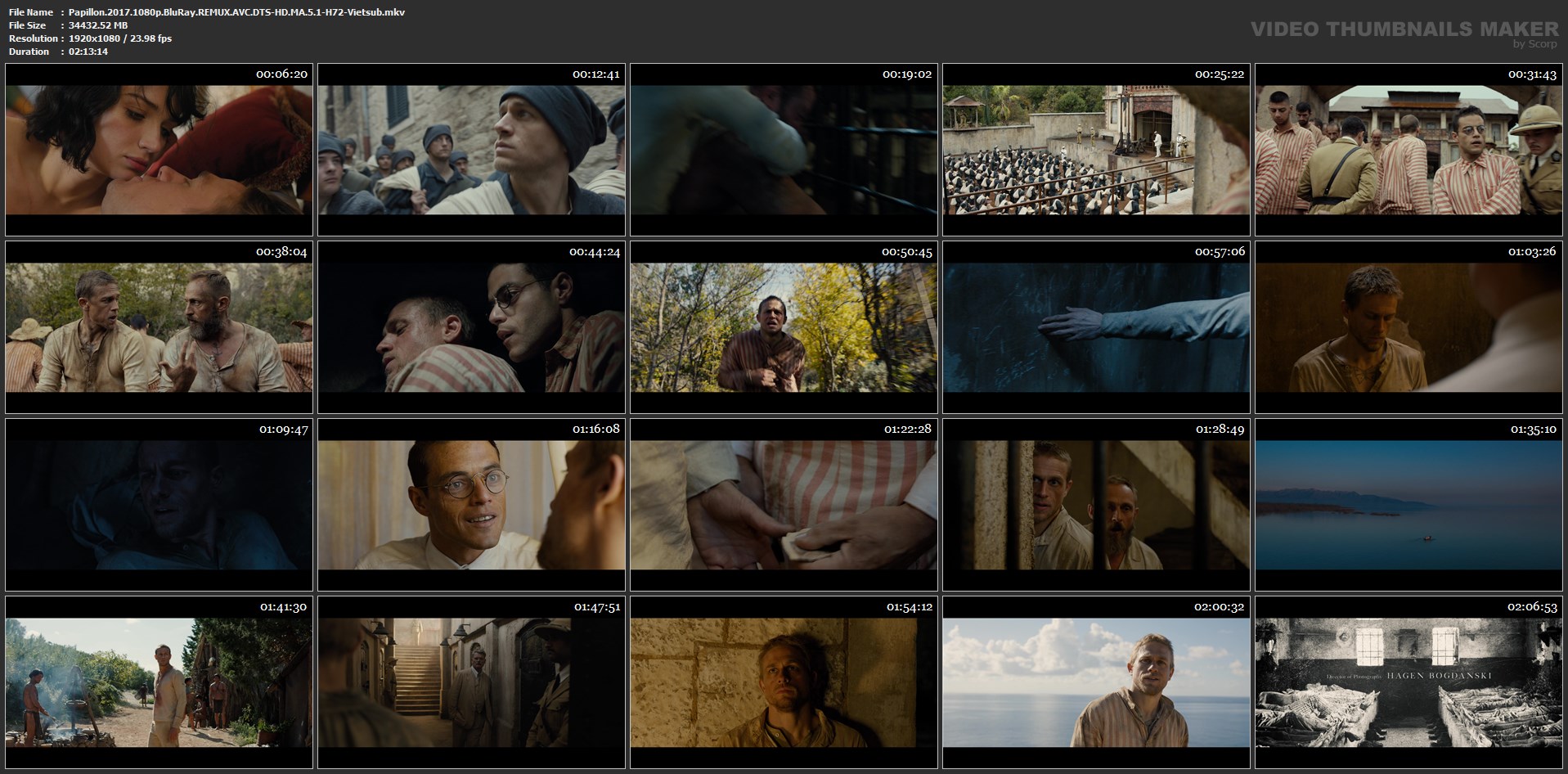Select the thumbnail at 00:31:43

pyautogui.click(x=1409, y=150)
